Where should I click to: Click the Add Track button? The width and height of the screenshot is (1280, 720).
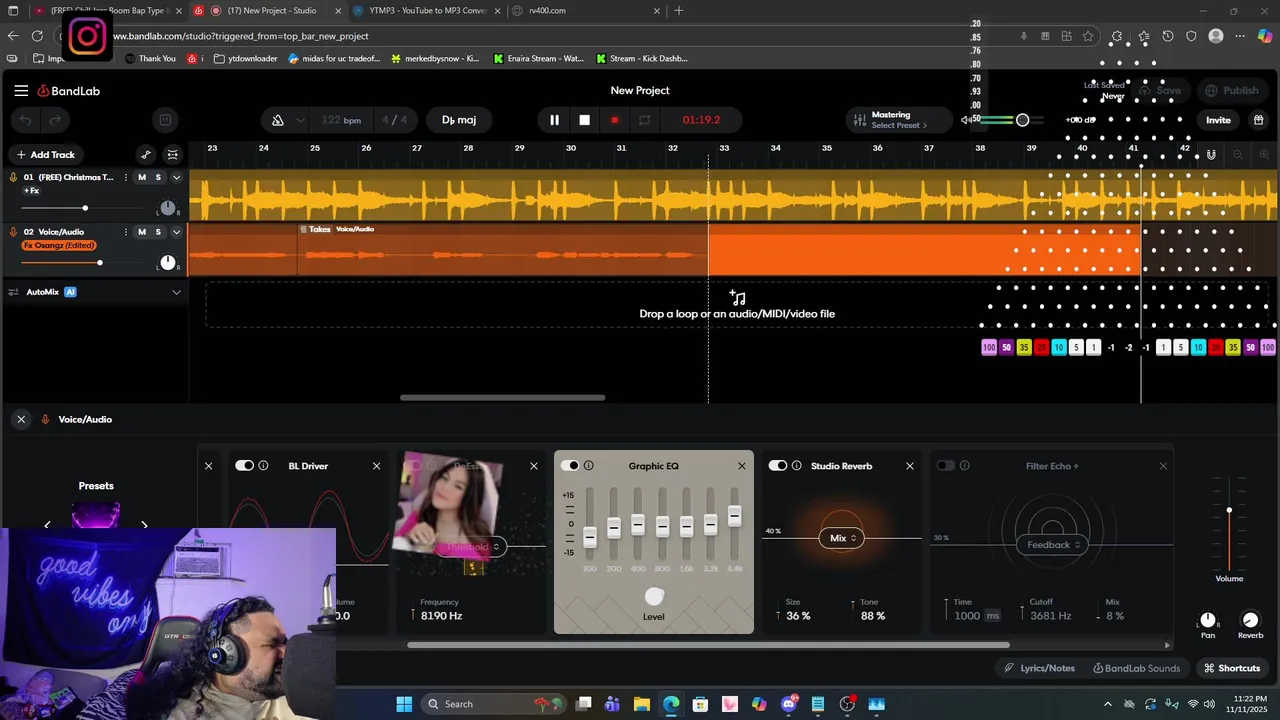click(x=46, y=155)
